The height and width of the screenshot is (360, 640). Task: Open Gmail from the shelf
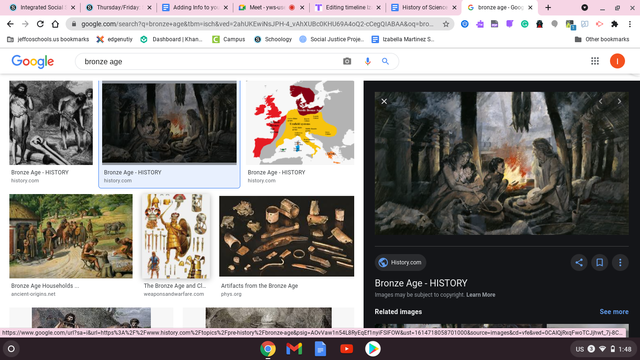pyautogui.click(x=294, y=349)
